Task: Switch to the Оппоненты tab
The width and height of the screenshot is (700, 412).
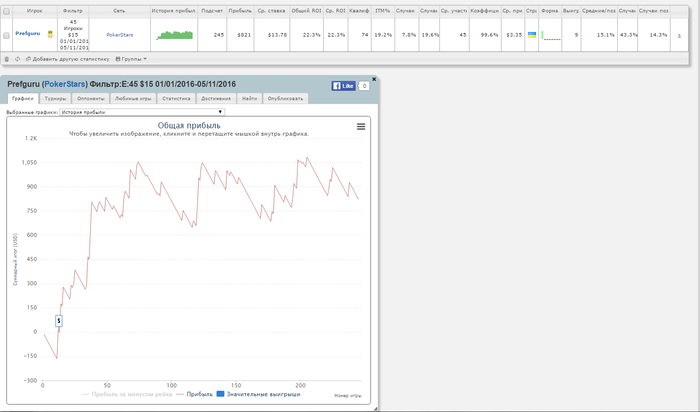Action: coord(91,98)
